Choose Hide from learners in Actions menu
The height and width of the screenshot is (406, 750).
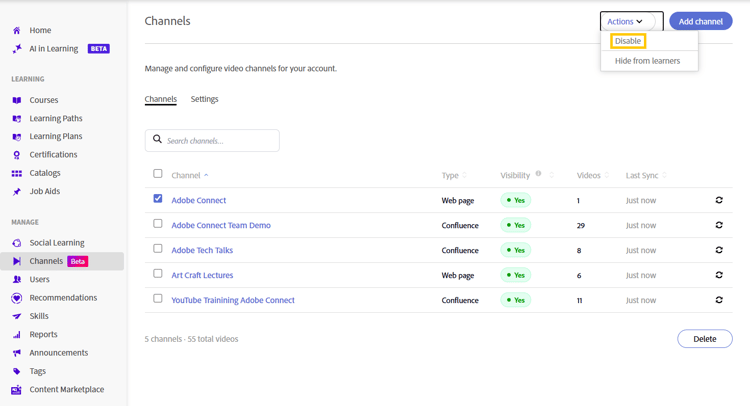(647, 61)
